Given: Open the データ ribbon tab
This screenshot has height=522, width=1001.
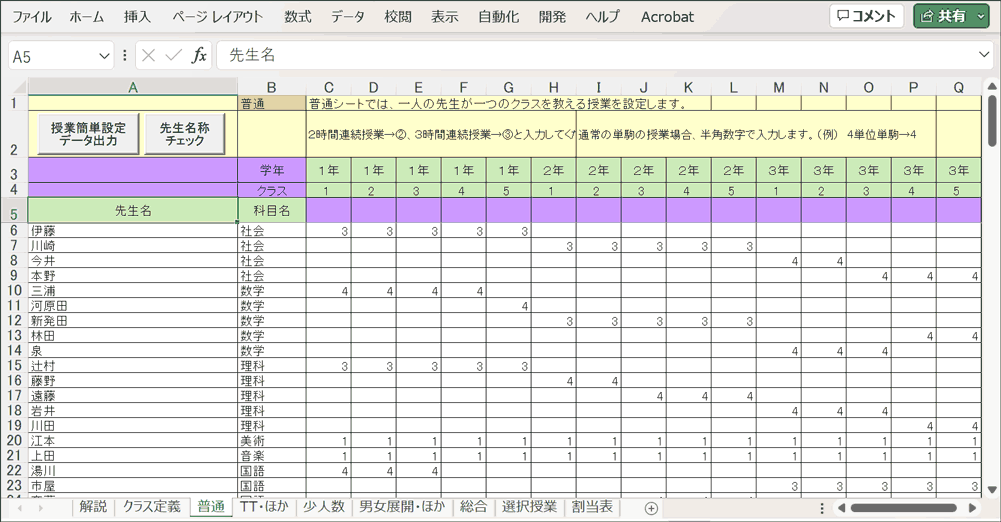Looking at the screenshot, I should click(x=347, y=17).
